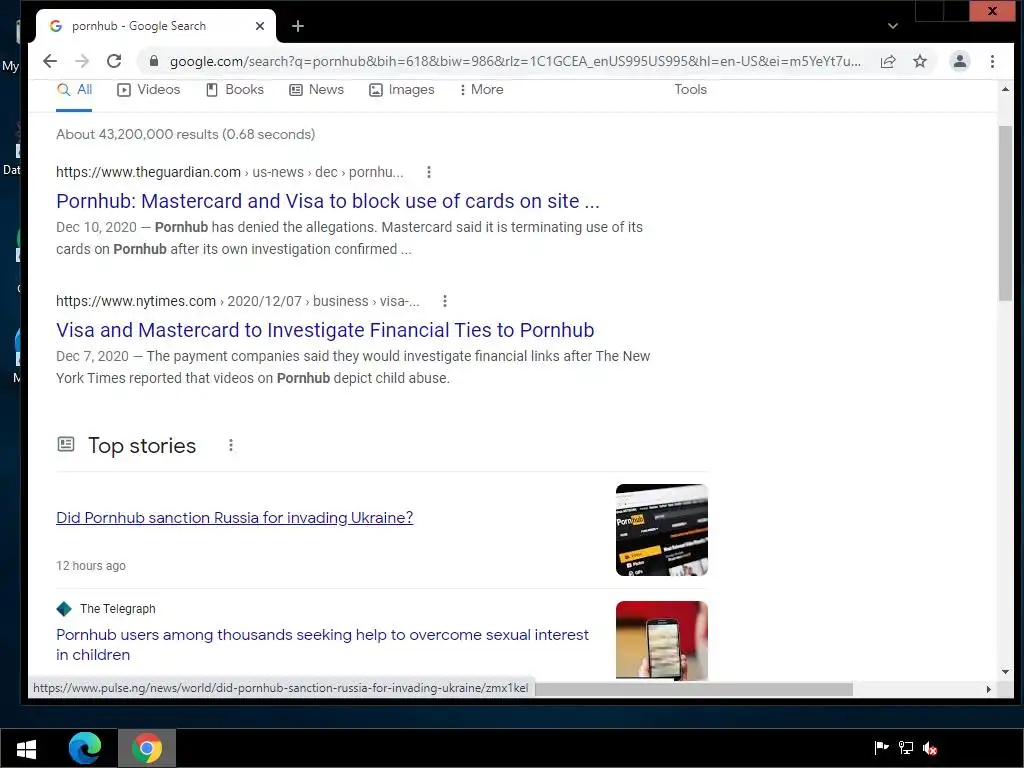Launch Microsoft Edge from taskbar

(85, 748)
